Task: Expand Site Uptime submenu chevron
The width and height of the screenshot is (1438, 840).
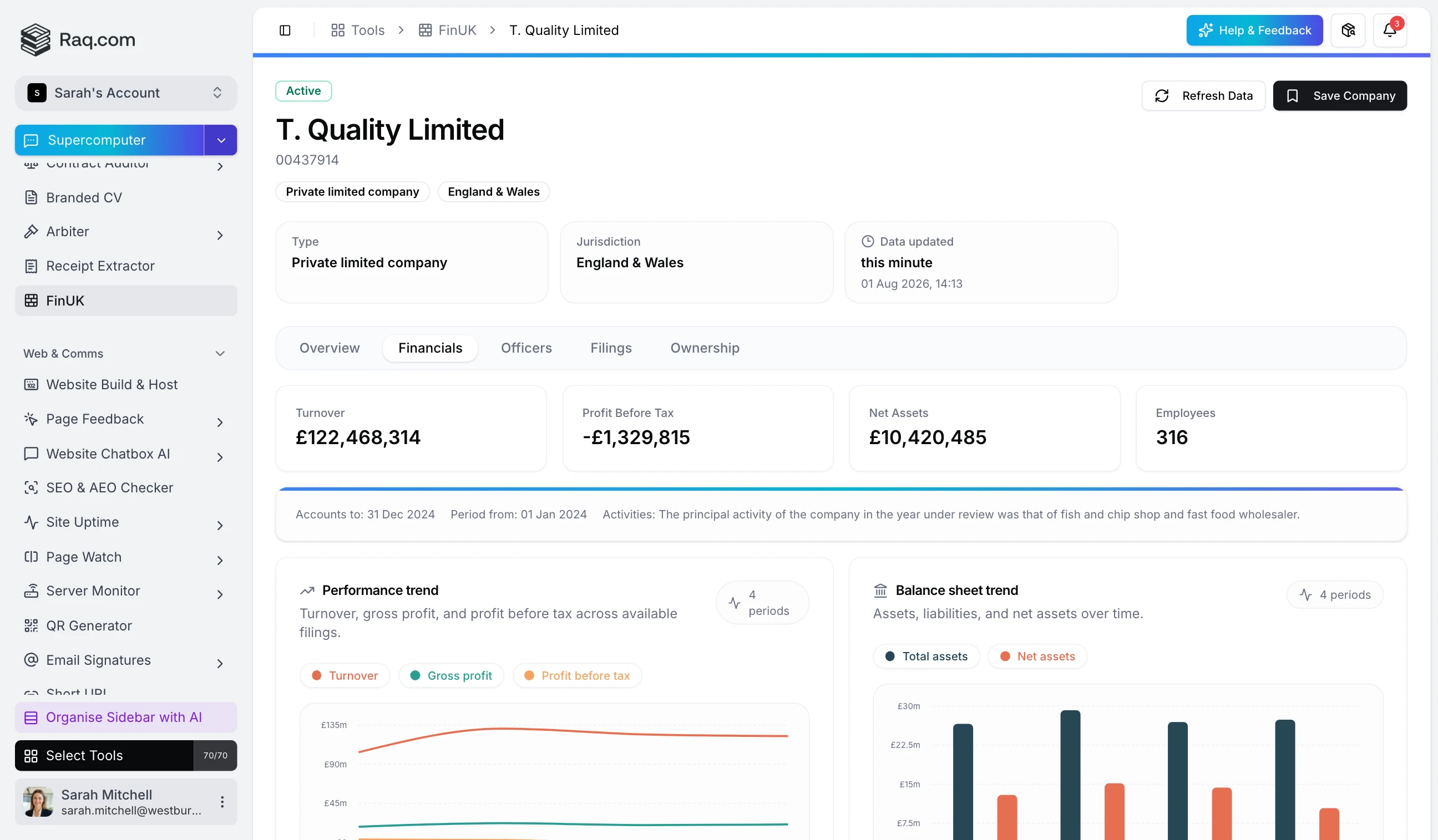Action: pyautogui.click(x=220, y=526)
